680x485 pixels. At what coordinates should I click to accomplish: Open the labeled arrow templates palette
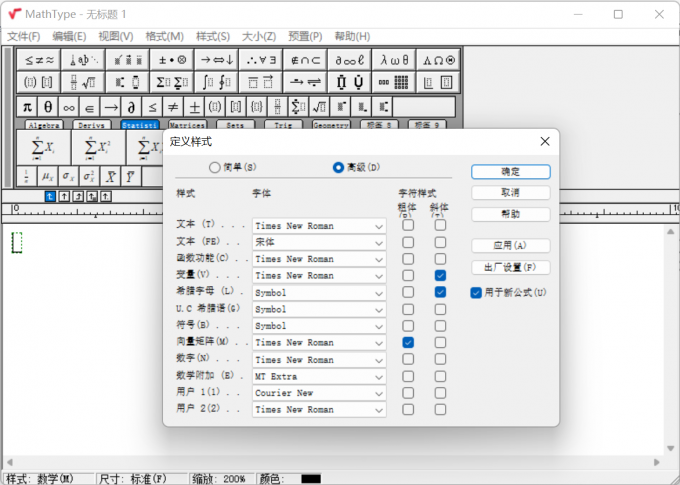tap(305, 82)
